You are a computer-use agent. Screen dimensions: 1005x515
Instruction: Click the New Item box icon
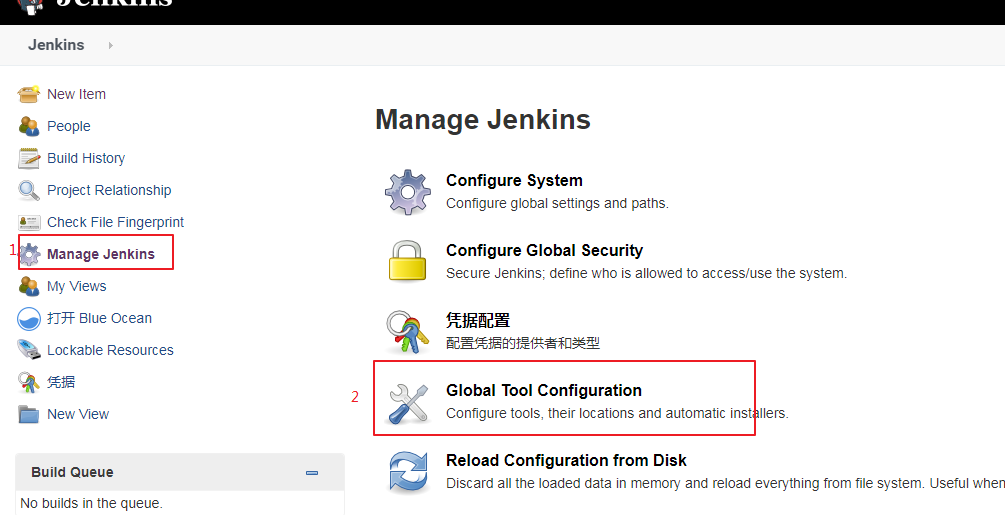(29, 94)
